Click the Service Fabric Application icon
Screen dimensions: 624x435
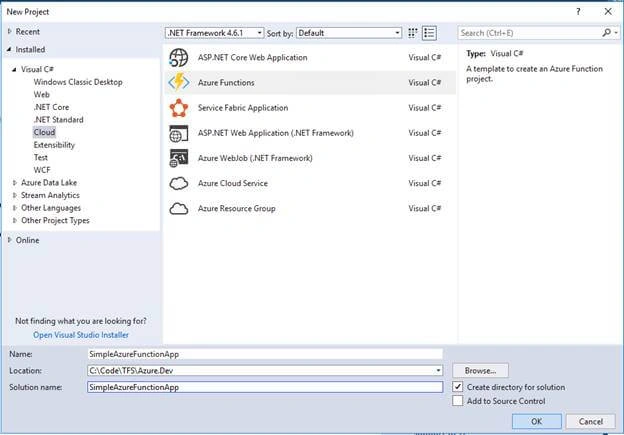pyautogui.click(x=179, y=108)
